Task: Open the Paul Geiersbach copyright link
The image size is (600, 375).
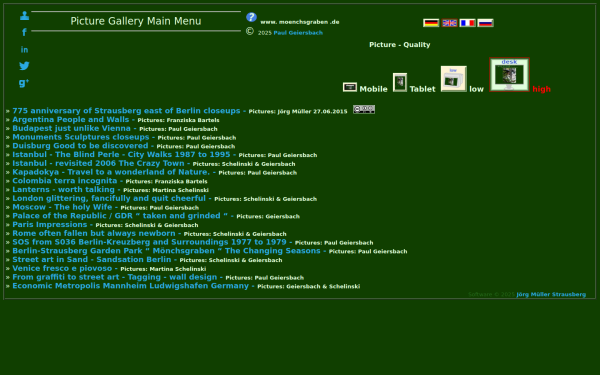Action: (x=298, y=33)
